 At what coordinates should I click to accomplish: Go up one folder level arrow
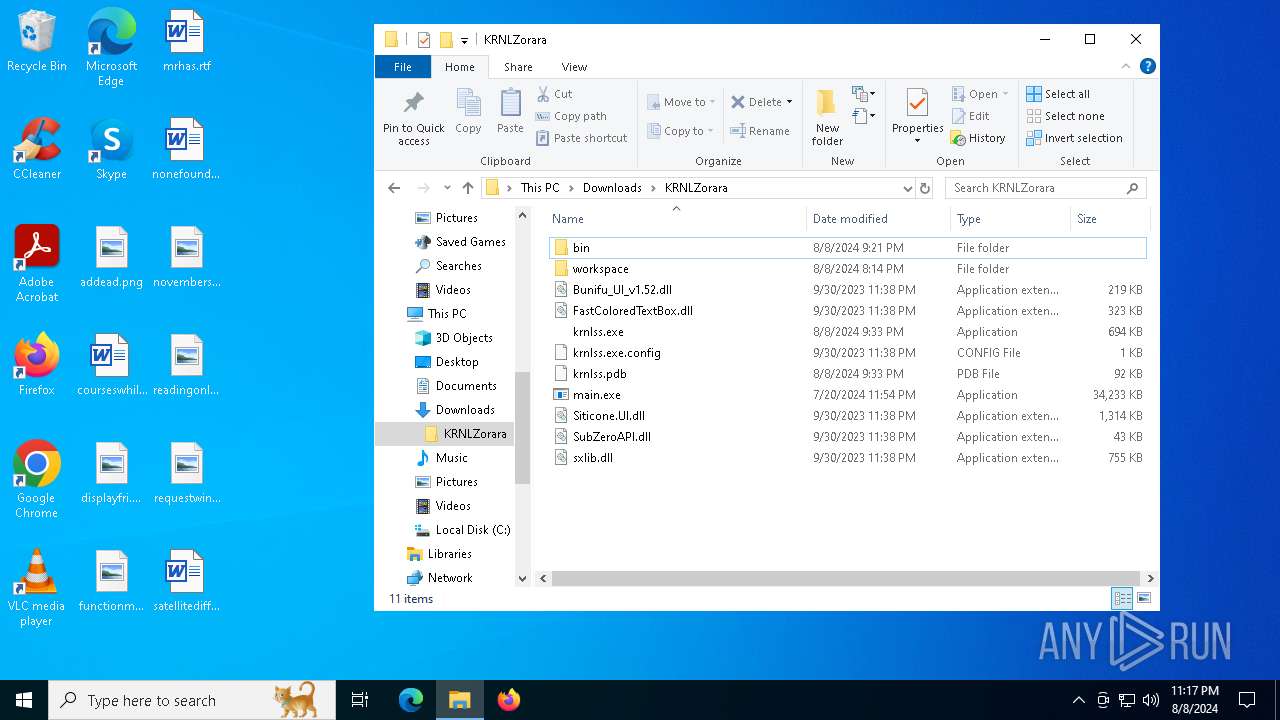(468, 188)
